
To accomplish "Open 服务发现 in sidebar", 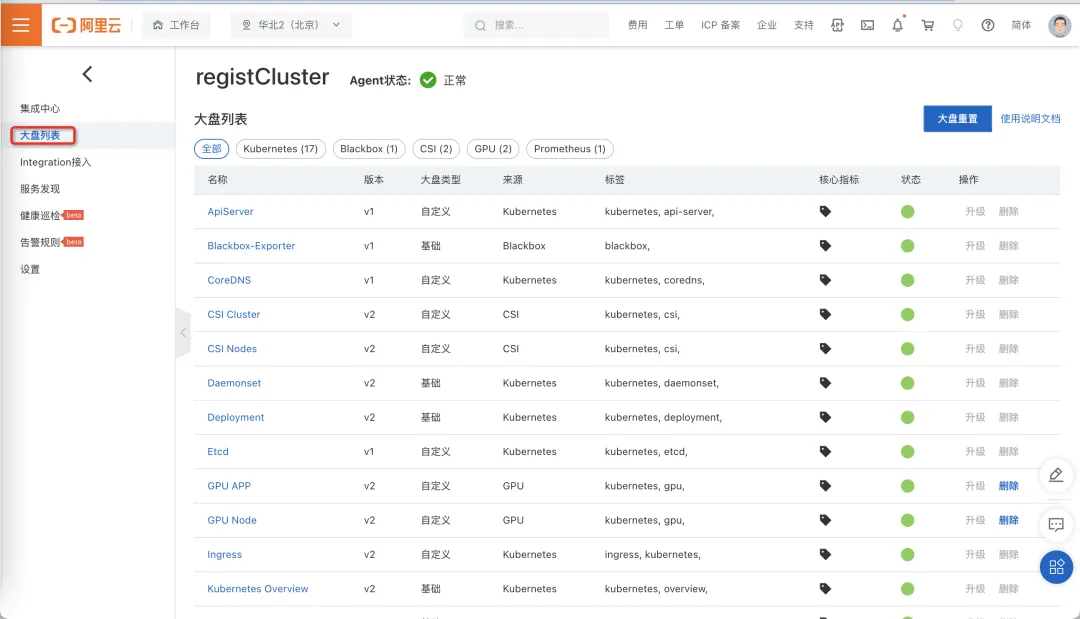I will [40, 189].
